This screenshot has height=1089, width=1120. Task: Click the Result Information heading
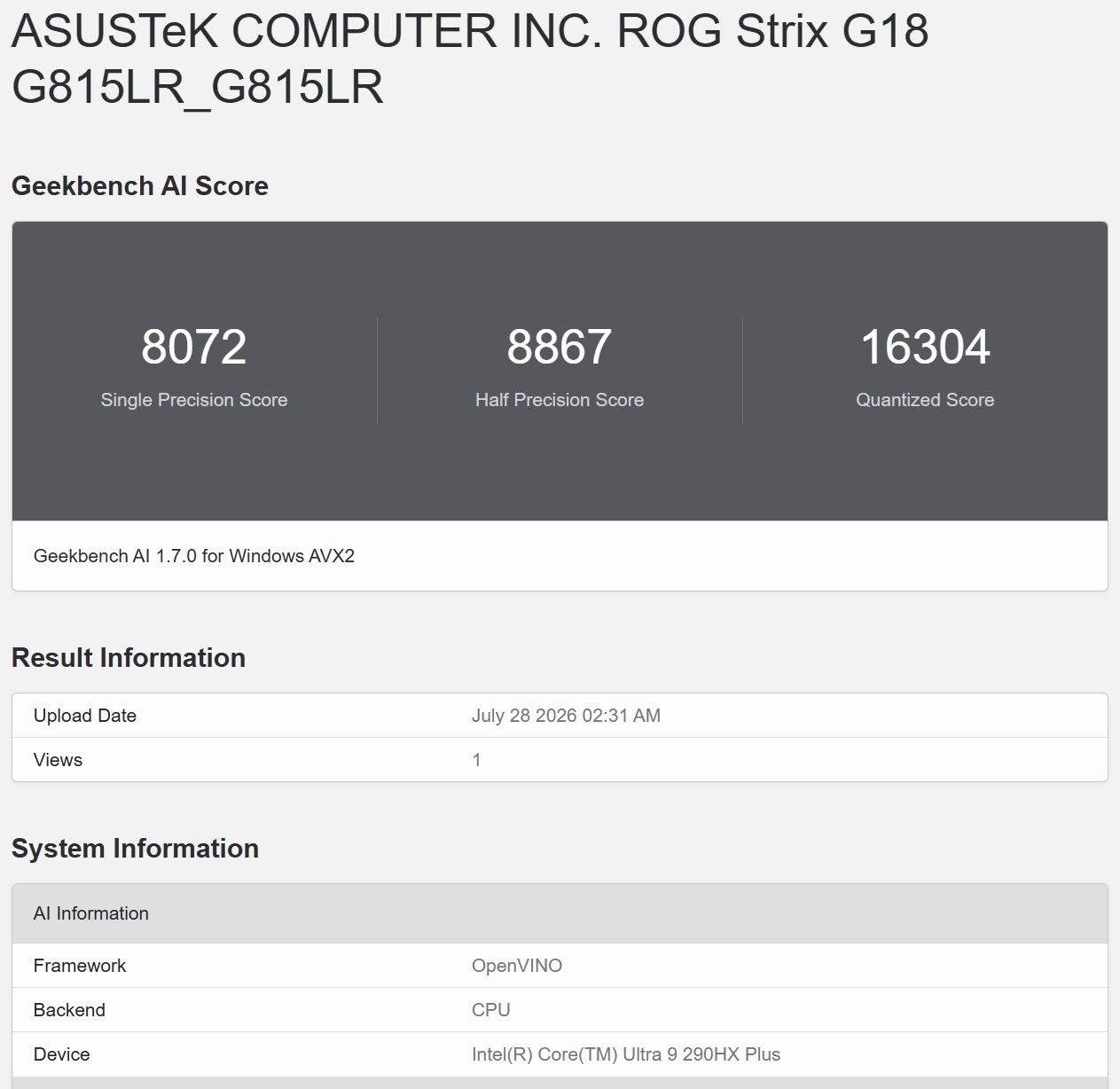pyautogui.click(x=129, y=658)
